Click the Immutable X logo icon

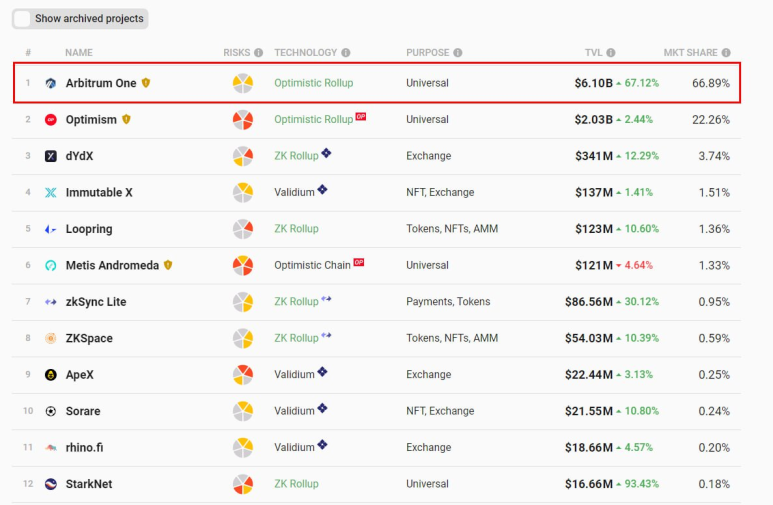tap(50, 192)
